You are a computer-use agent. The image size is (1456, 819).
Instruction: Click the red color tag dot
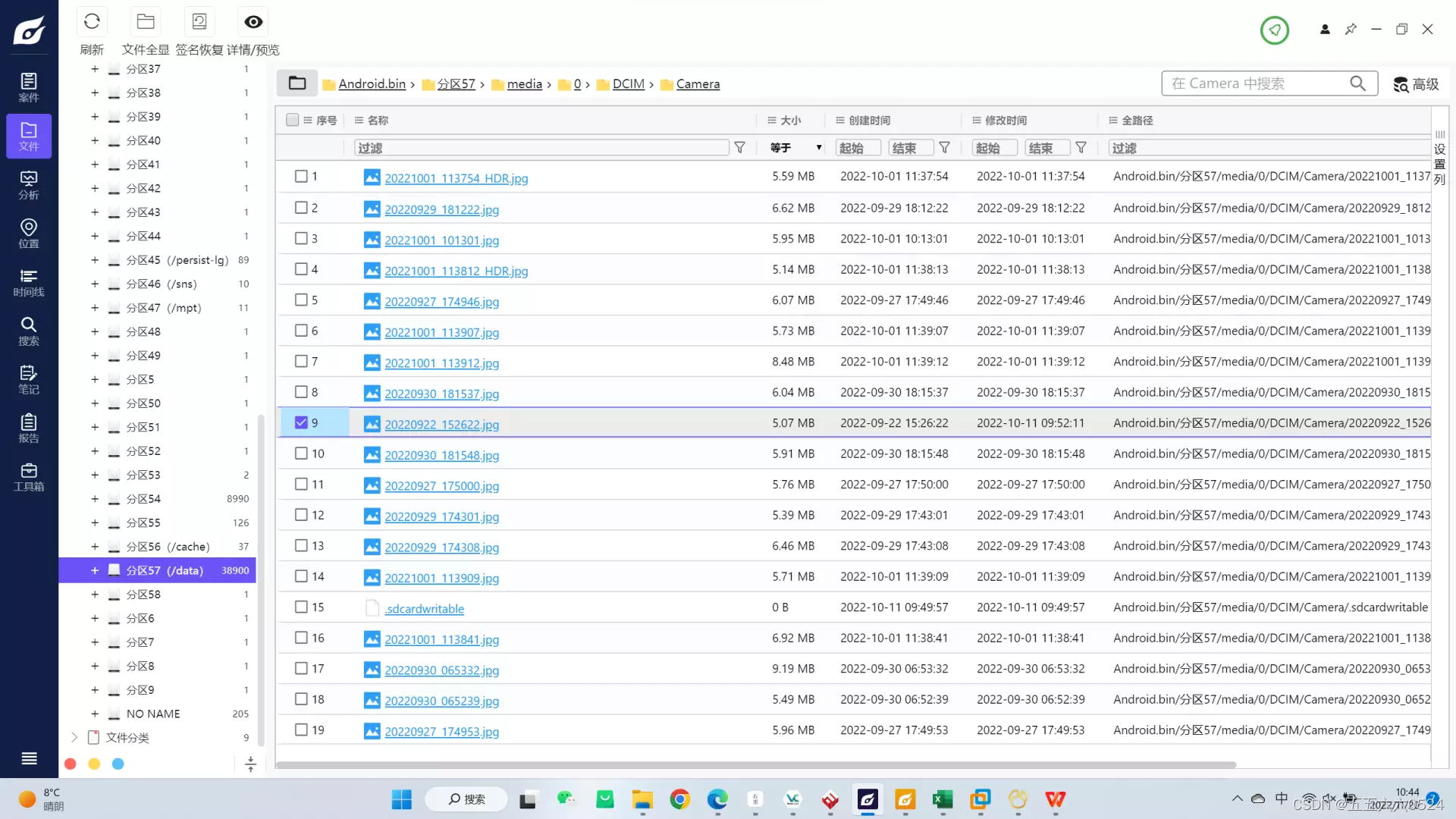click(x=71, y=764)
